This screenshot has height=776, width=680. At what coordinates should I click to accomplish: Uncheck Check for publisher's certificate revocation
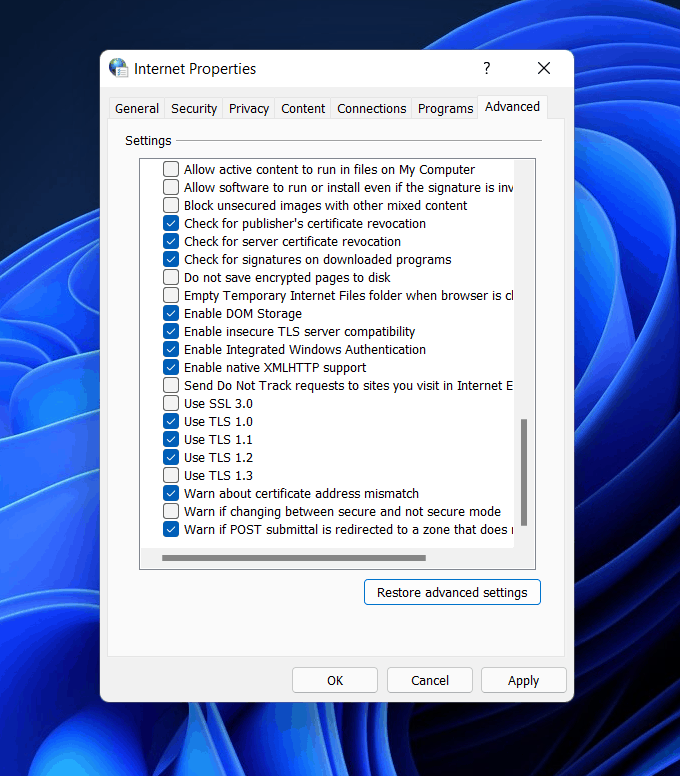tap(171, 223)
